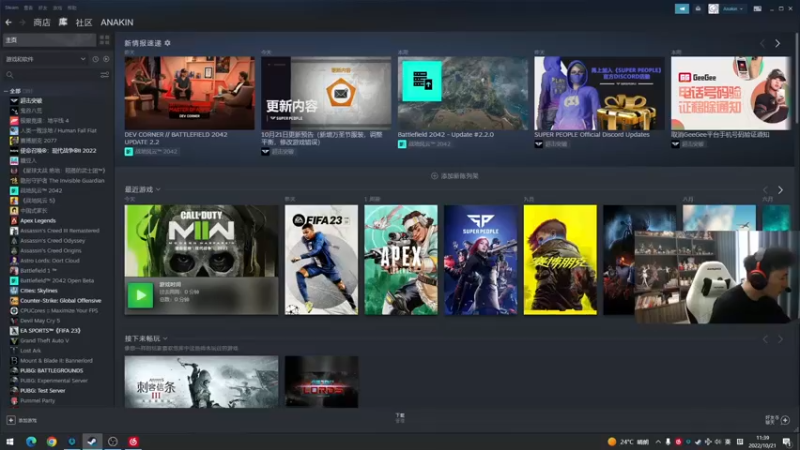Click green play button on Modern Warfare II

pyautogui.click(x=140, y=295)
